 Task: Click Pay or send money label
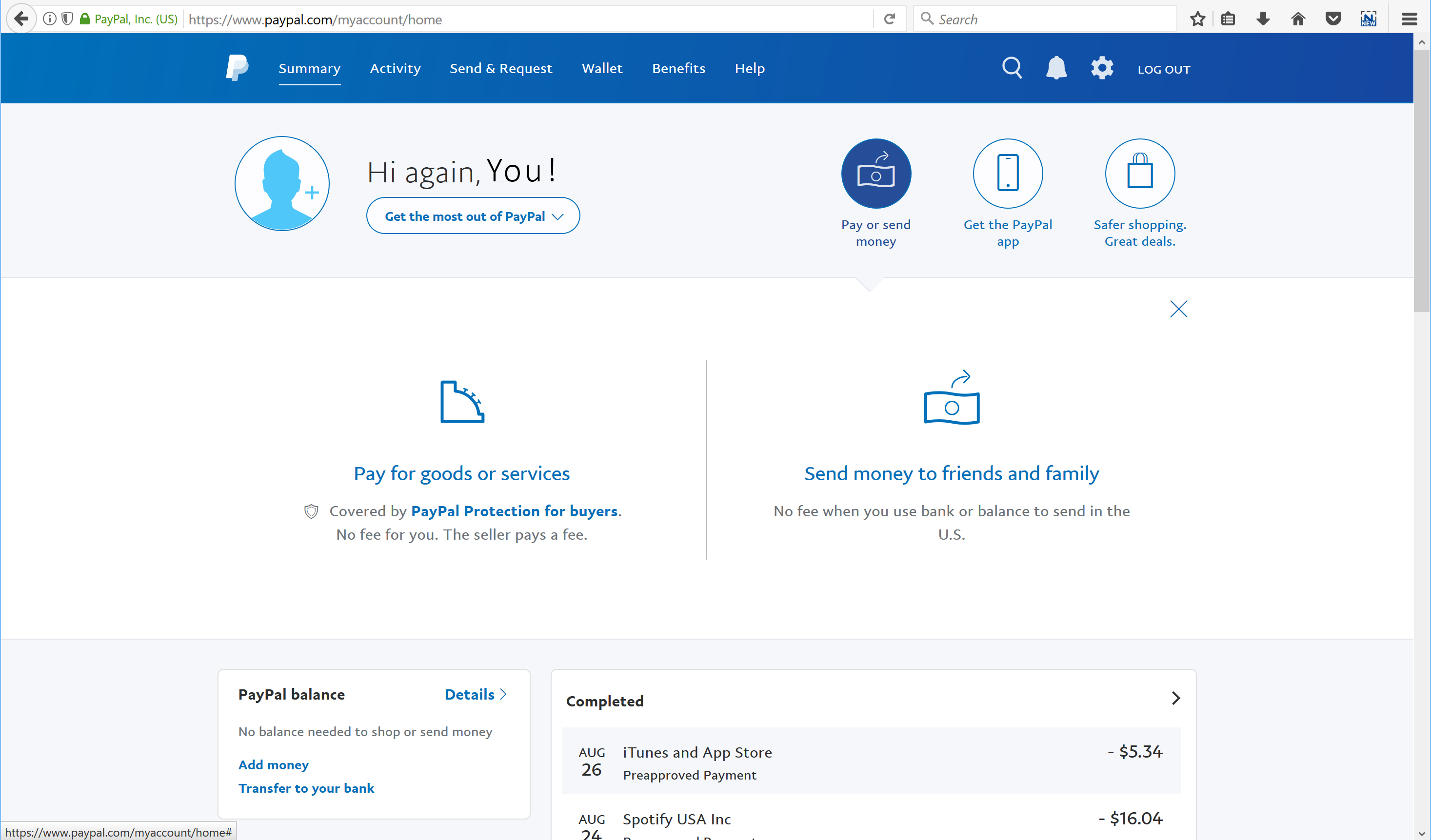point(876,233)
